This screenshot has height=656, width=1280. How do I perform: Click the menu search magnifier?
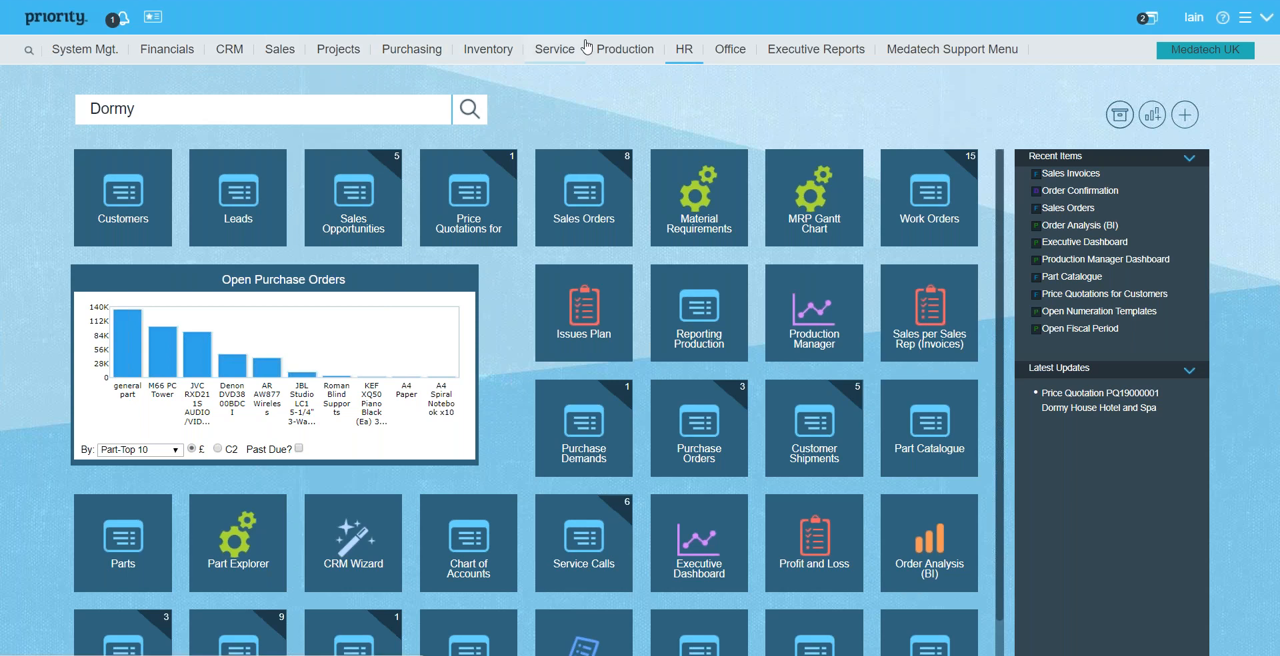click(29, 50)
